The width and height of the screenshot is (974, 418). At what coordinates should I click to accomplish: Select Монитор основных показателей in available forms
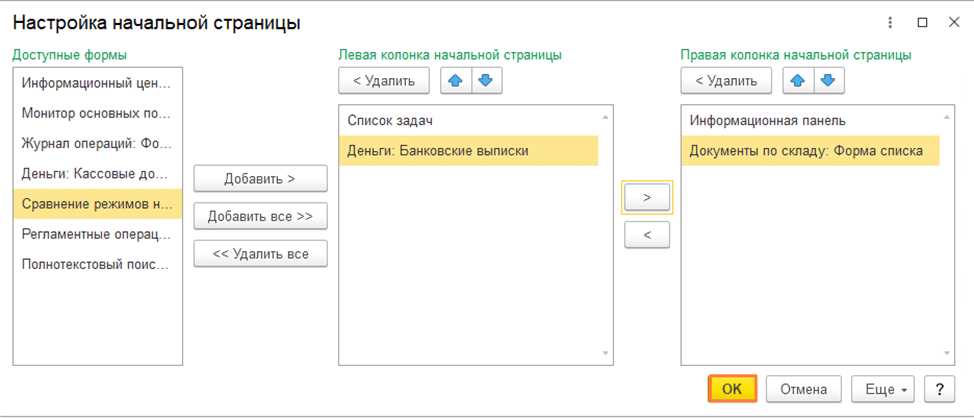(x=96, y=113)
